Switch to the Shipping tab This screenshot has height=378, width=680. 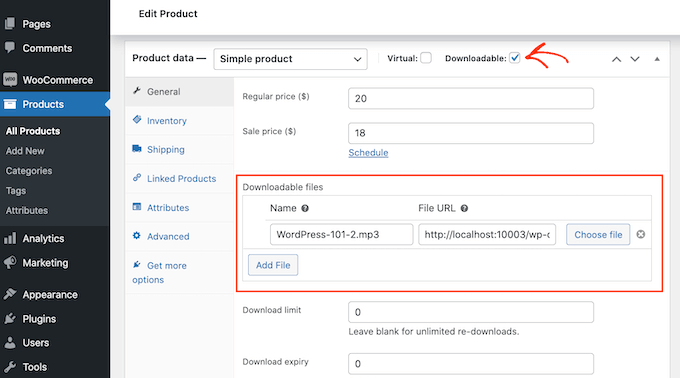[x=179, y=150]
